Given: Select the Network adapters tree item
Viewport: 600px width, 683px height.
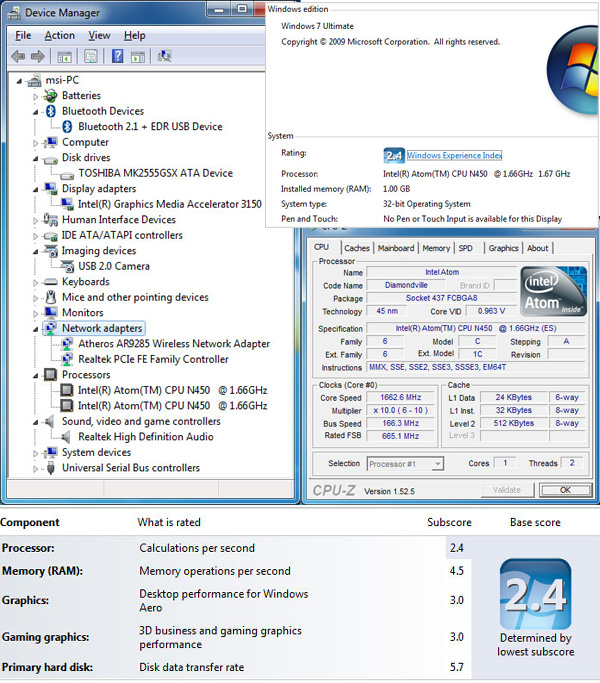Looking at the screenshot, I should pyautogui.click(x=102, y=328).
